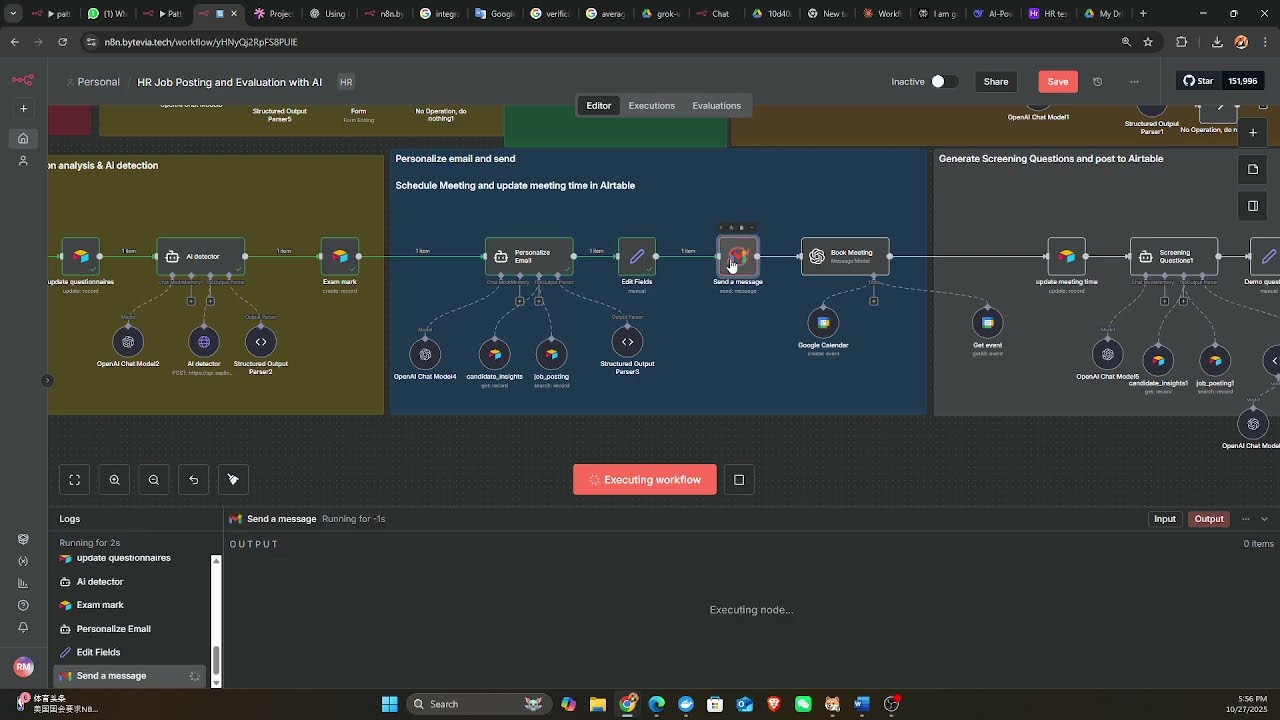Select the Structured Output Parser3 node
This screenshot has height=720, width=1280.
[627, 342]
